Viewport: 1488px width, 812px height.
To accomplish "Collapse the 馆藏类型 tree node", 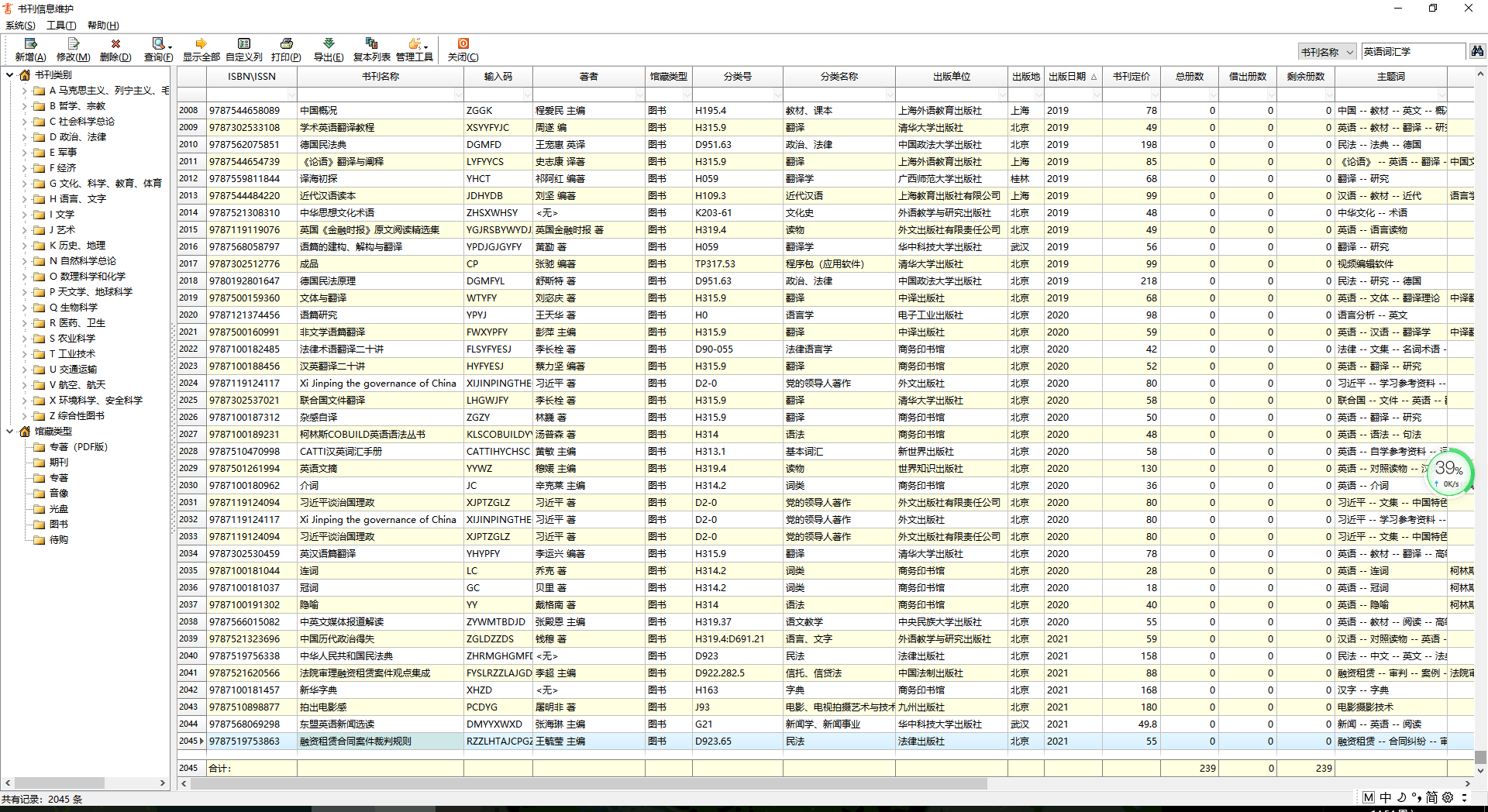I will coord(9,432).
